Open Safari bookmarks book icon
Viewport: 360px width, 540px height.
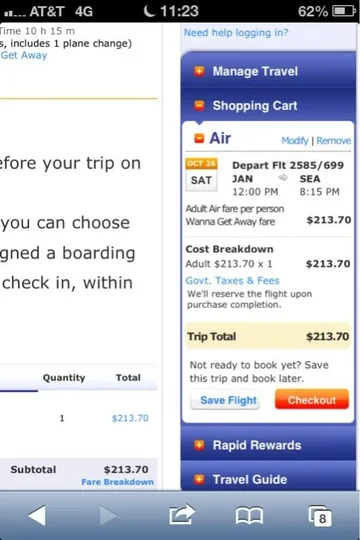point(249,516)
